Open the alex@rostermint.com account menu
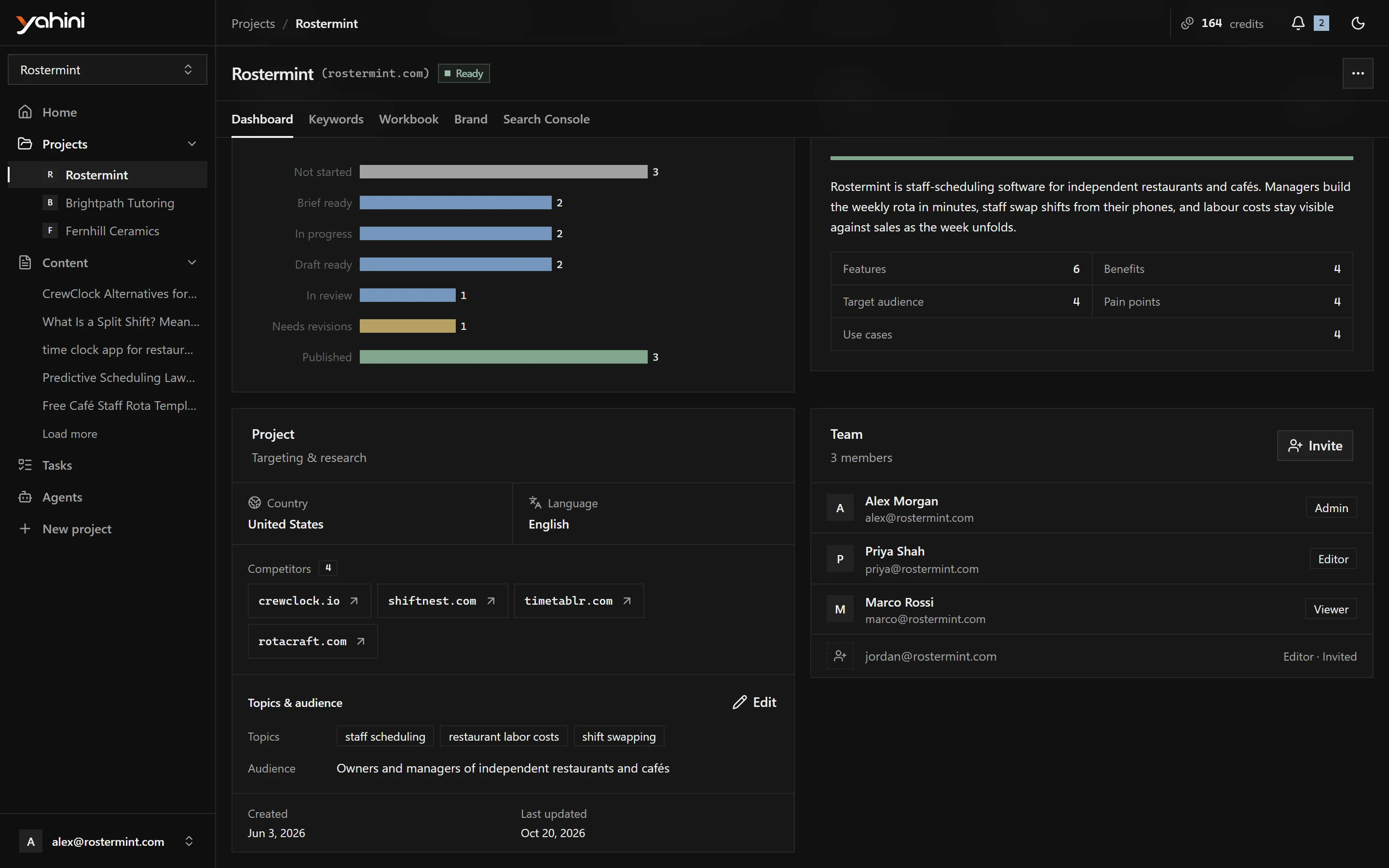The height and width of the screenshot is (868, 1389). coord(108,841)
